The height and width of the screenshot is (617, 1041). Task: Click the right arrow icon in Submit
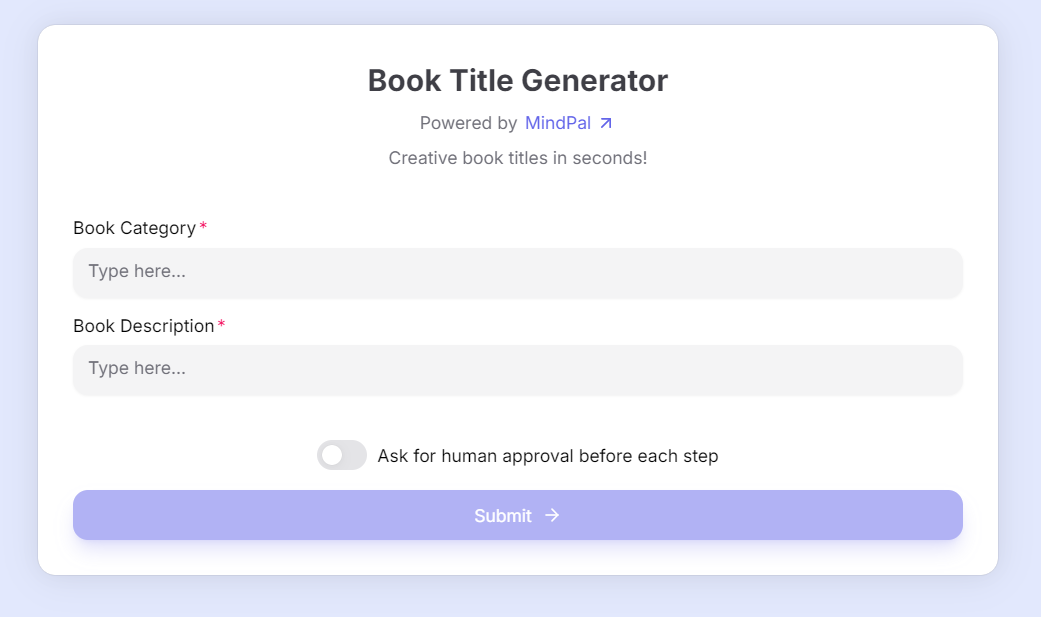pos(552,515)
